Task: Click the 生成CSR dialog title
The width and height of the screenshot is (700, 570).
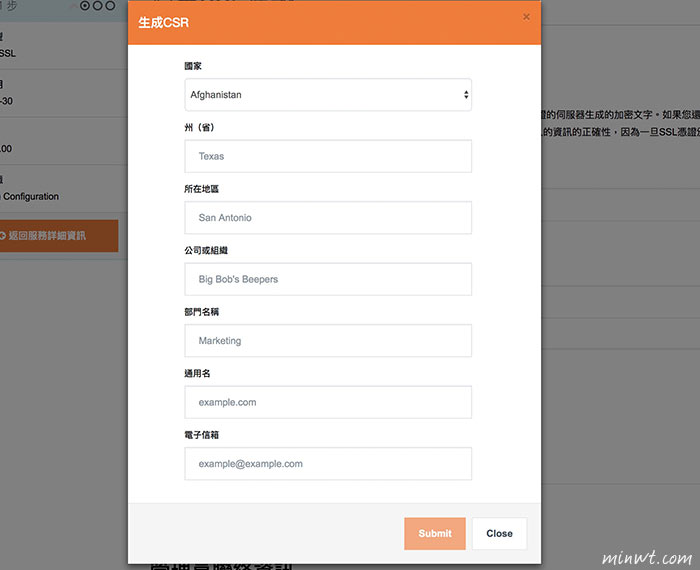Action: [163, 22]
